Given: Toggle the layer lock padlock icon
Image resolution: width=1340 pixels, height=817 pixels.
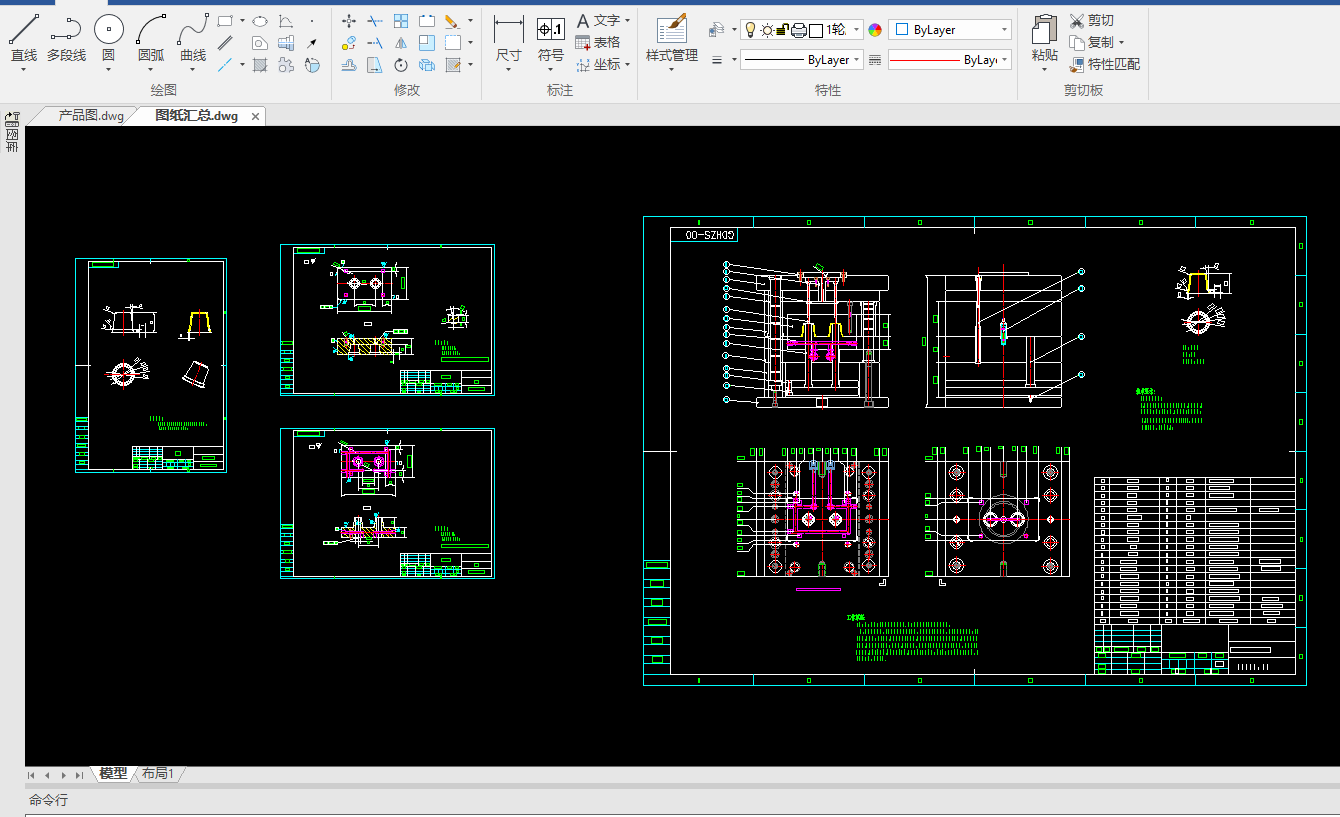Looking at the screenshot, I should pyautogui.click(x=783, y=30).
